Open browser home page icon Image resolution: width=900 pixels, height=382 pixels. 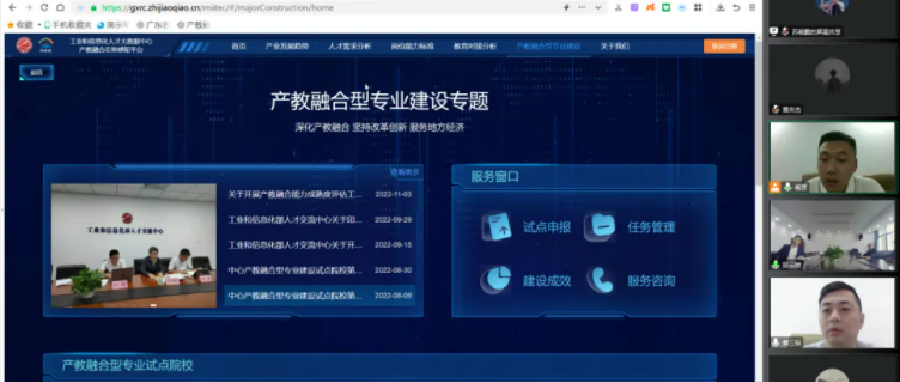(60, 8)
